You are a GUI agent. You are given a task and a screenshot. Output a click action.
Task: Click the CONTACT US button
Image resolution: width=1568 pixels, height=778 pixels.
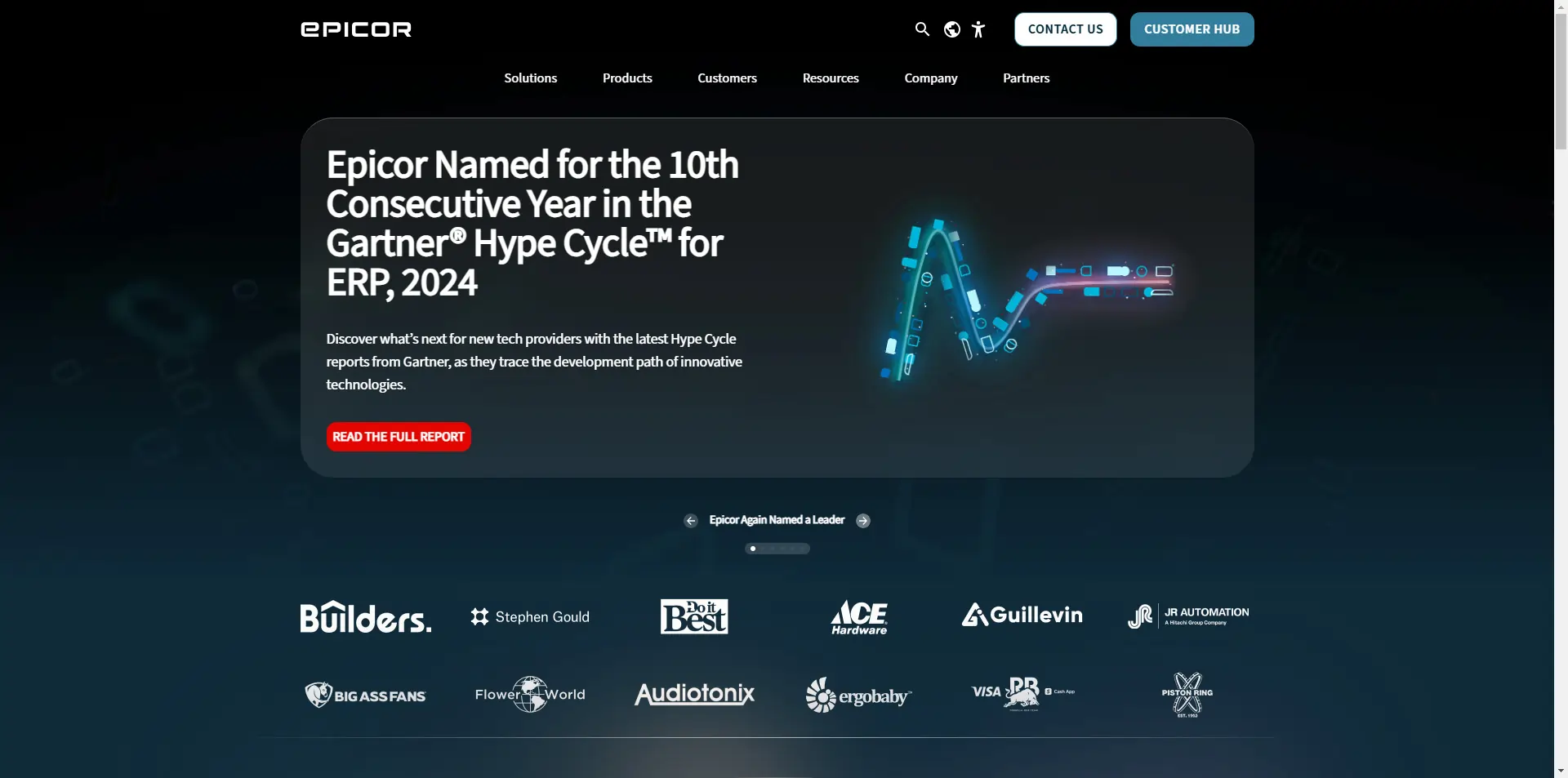[x=1065, y=29]
